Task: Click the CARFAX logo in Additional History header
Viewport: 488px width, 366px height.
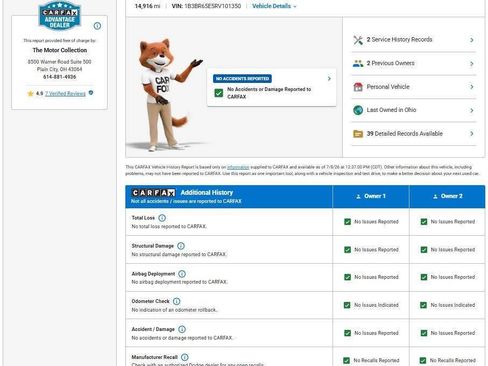Action: coord(153,193)
